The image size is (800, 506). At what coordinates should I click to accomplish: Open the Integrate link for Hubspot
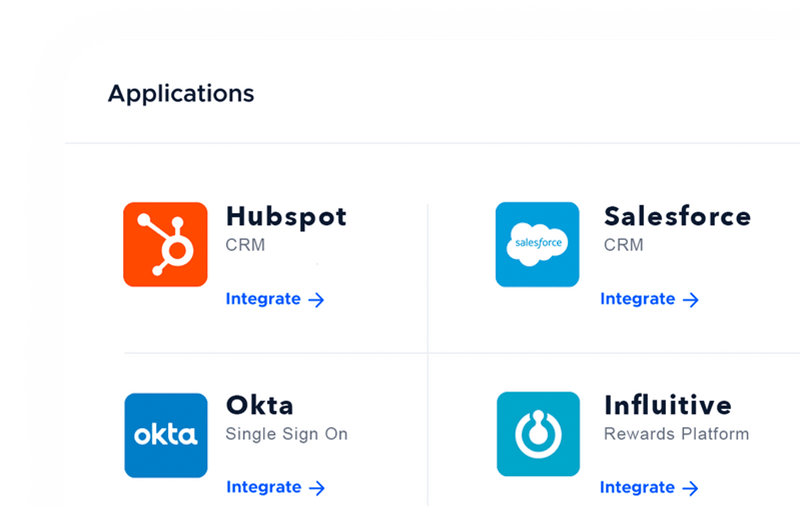pyautogui.click(x=263, y=298)
